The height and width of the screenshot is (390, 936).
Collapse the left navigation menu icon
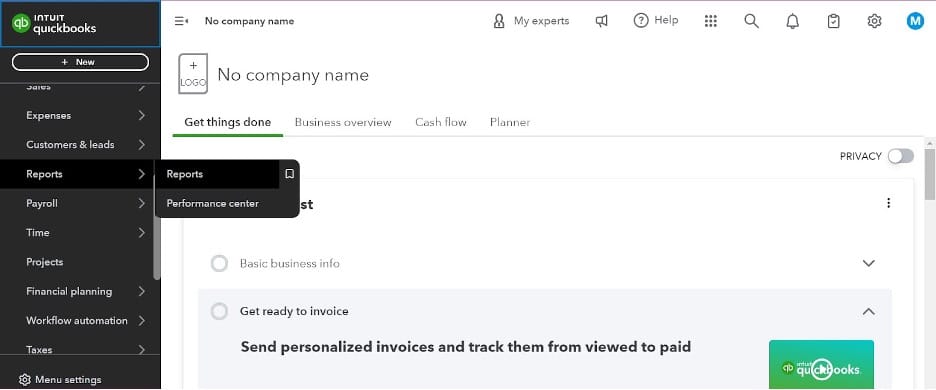(181, 21)
